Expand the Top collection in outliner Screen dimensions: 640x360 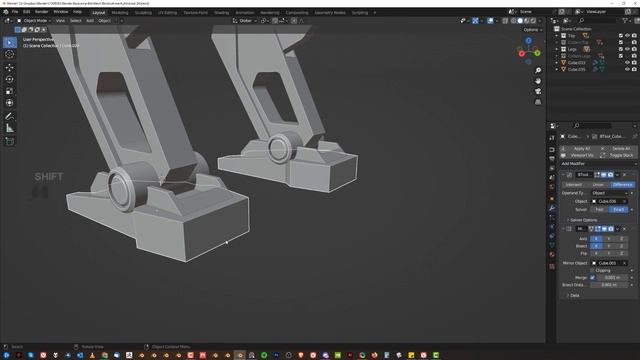tap(557, 36)
